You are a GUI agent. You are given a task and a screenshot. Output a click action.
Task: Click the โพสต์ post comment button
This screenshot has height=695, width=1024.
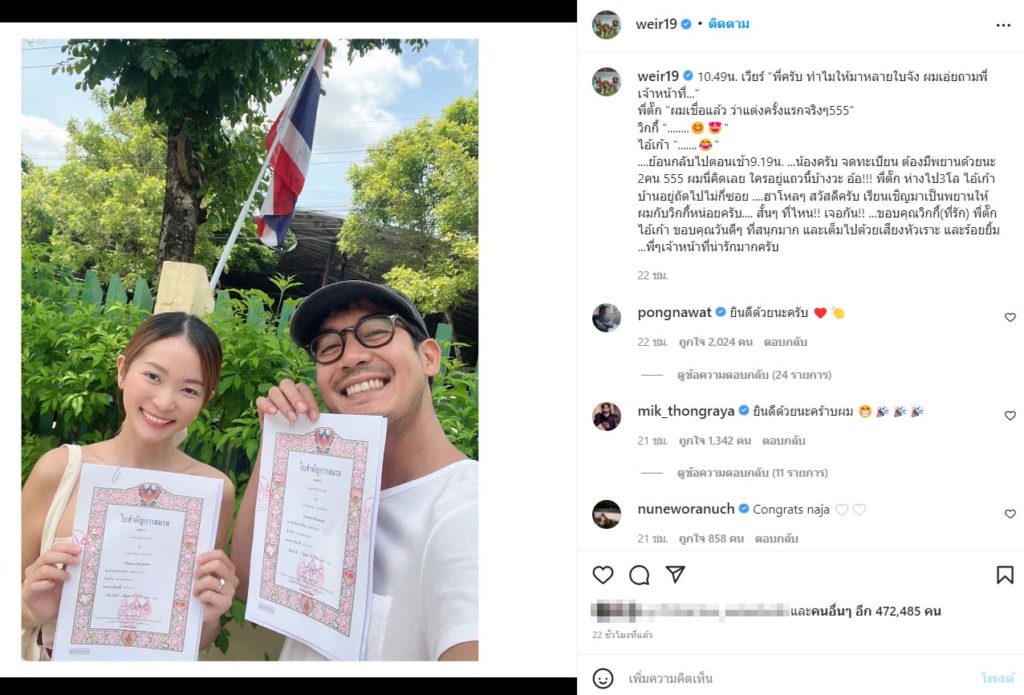point(997,679)
